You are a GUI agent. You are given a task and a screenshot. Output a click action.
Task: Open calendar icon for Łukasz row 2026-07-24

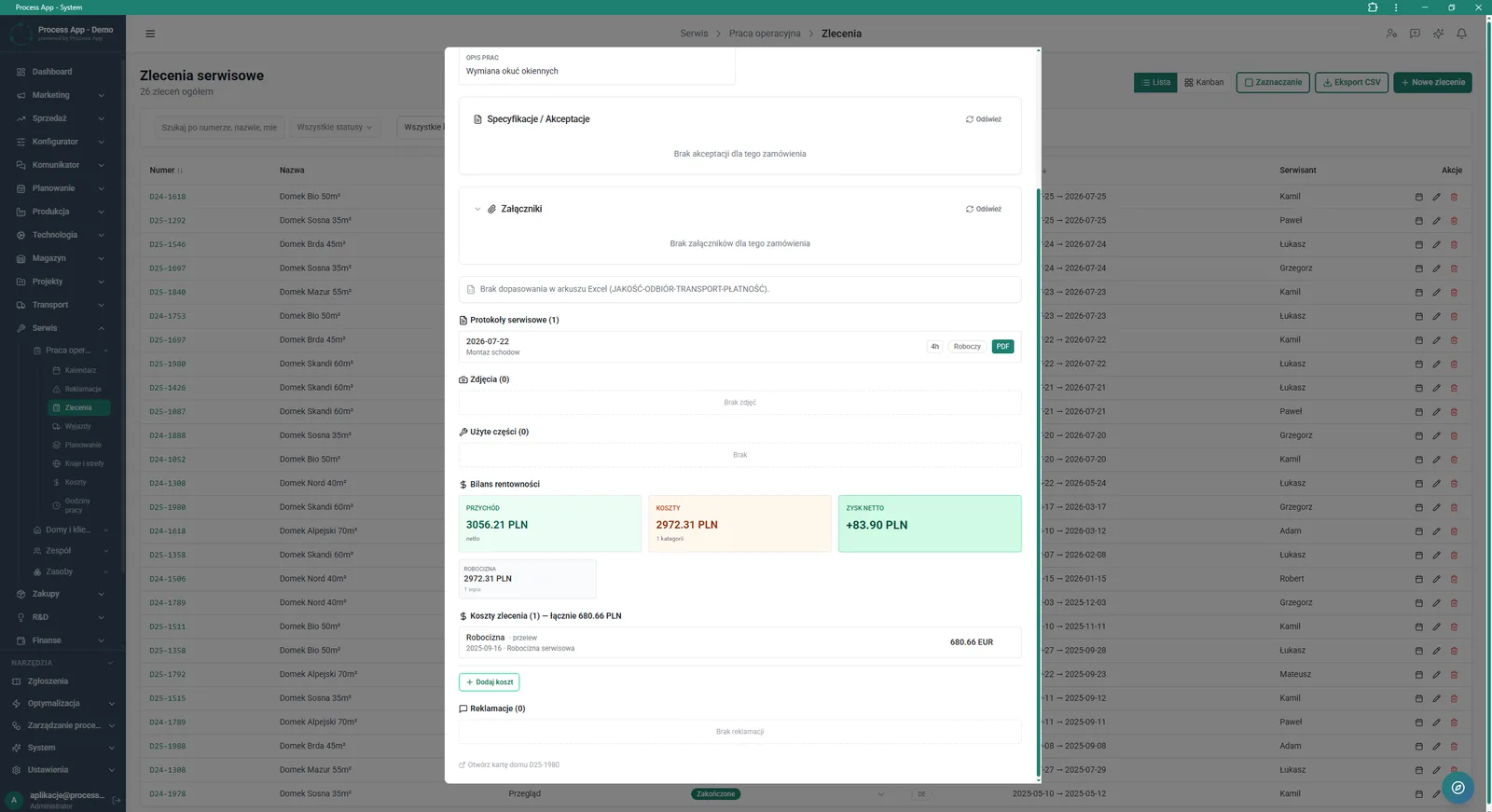(1419, 244)
